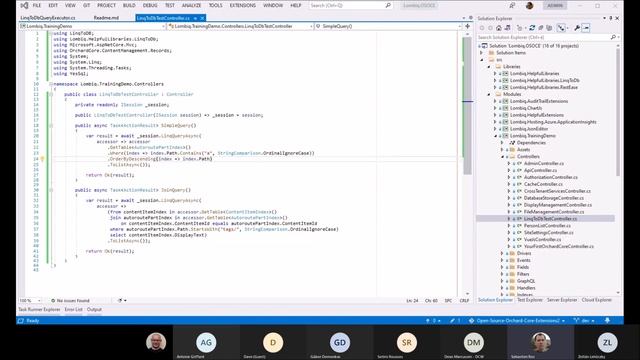Viewport: 640px width, 360px height.
Task: Open the DEBUG menu
Action: (150, 5)
